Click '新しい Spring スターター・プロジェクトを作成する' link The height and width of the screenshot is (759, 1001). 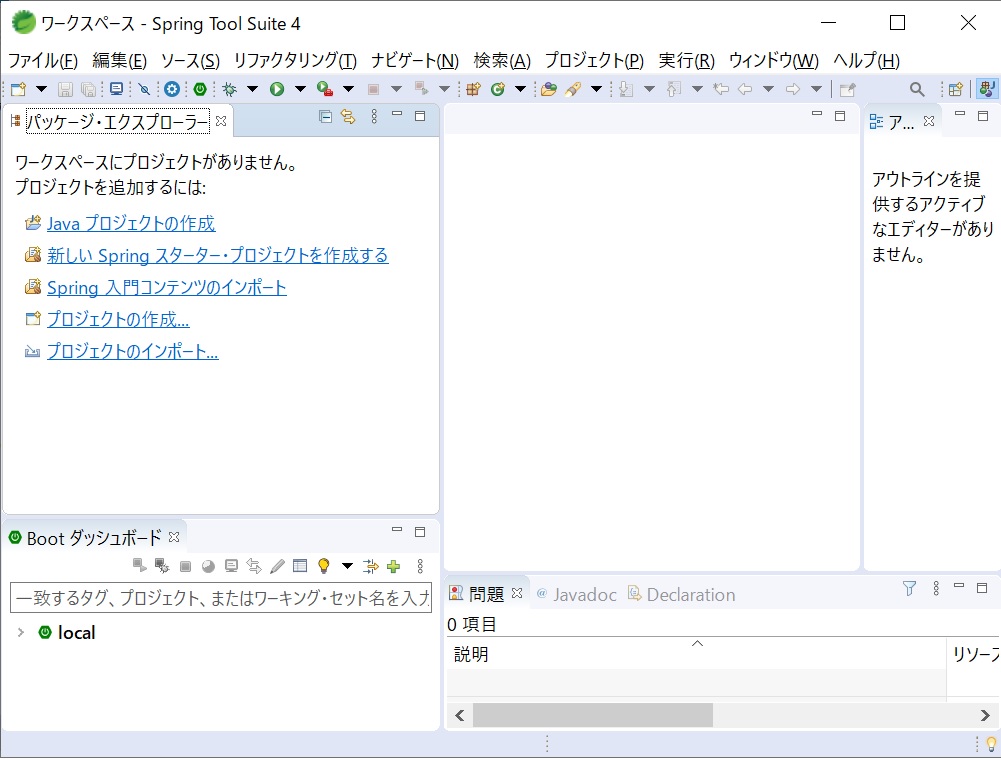click(x=218, y=255)
